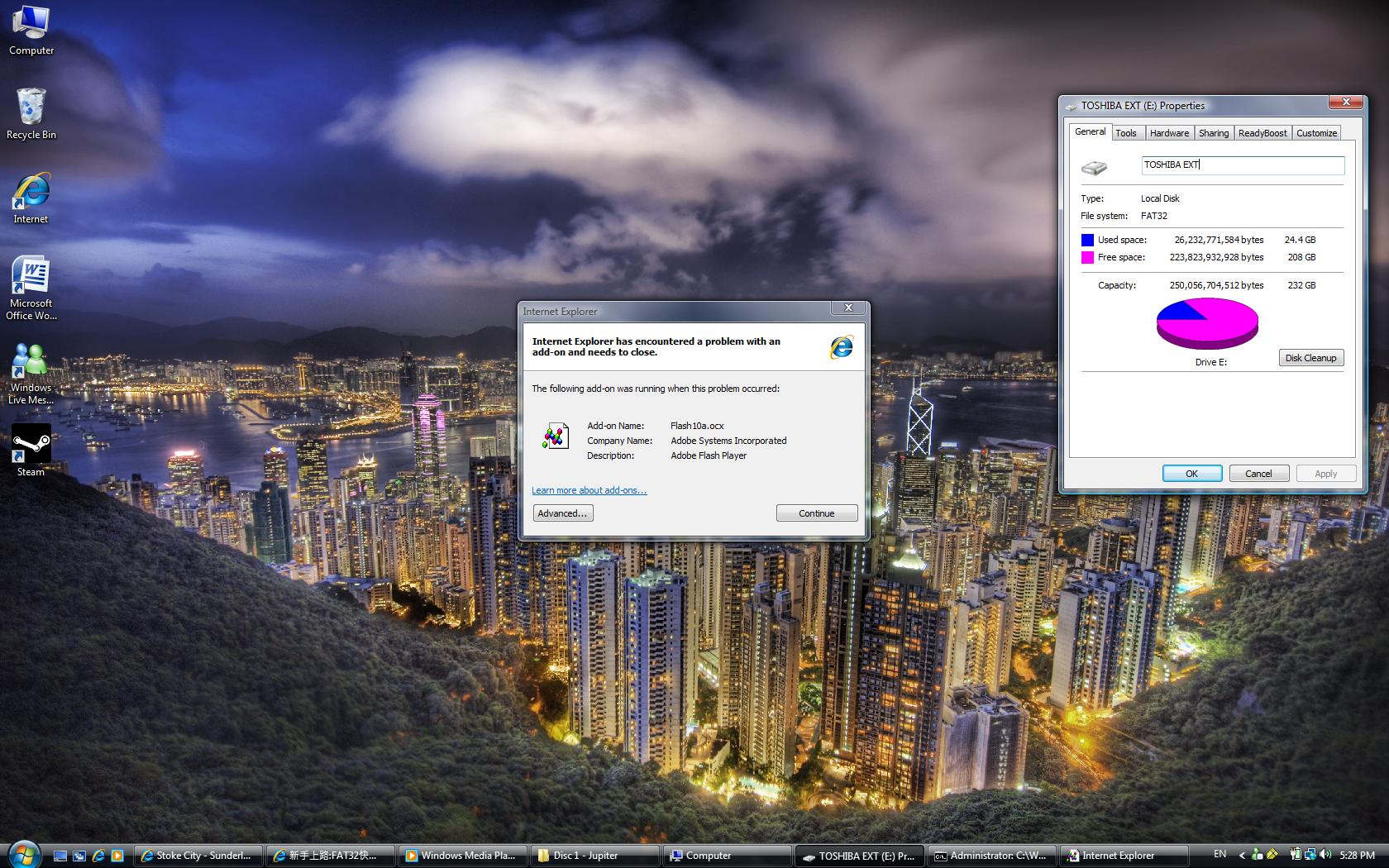Open the Windows Live Messenger desktop shortcut

[x=31, y=374]
